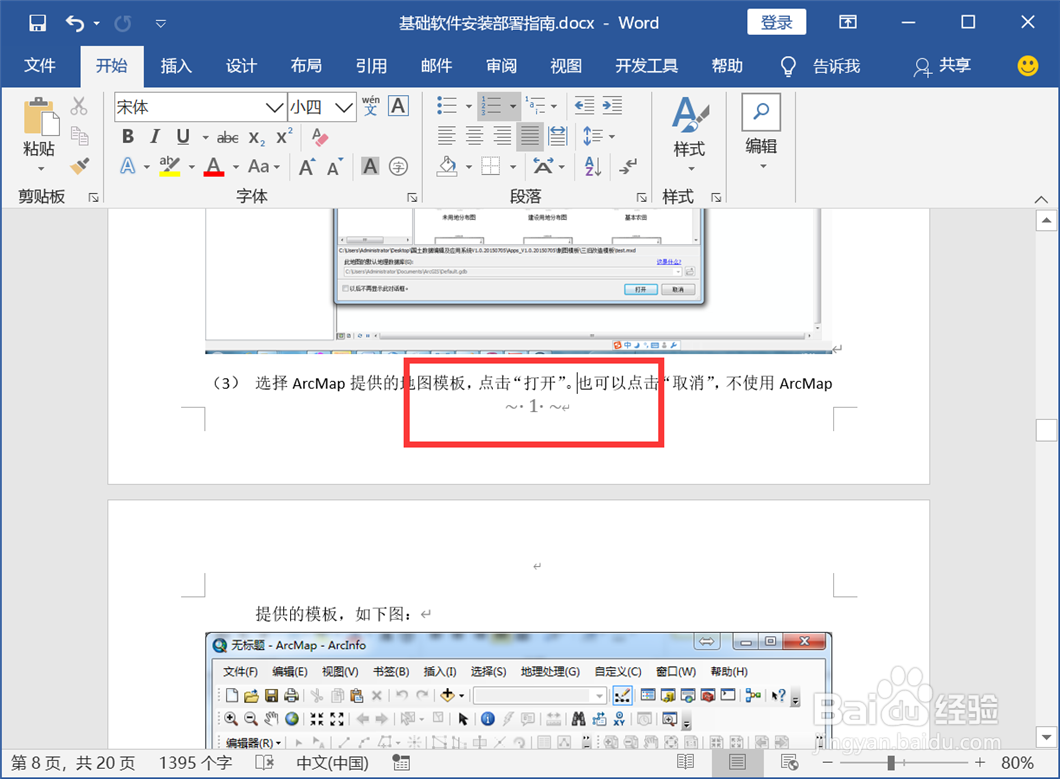Open the Change Case (Aa) dropdown

coord(264,166)
